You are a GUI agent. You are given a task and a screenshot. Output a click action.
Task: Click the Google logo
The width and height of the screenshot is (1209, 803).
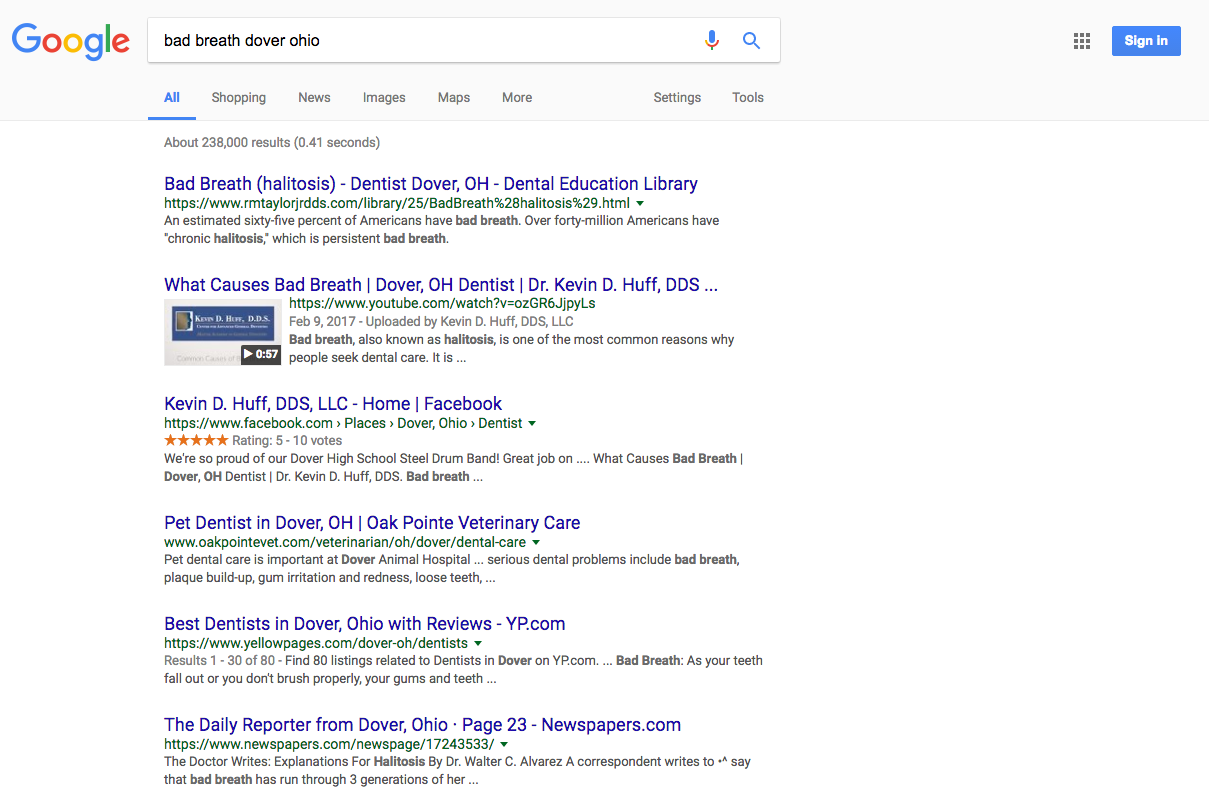(x=70, y=41)
